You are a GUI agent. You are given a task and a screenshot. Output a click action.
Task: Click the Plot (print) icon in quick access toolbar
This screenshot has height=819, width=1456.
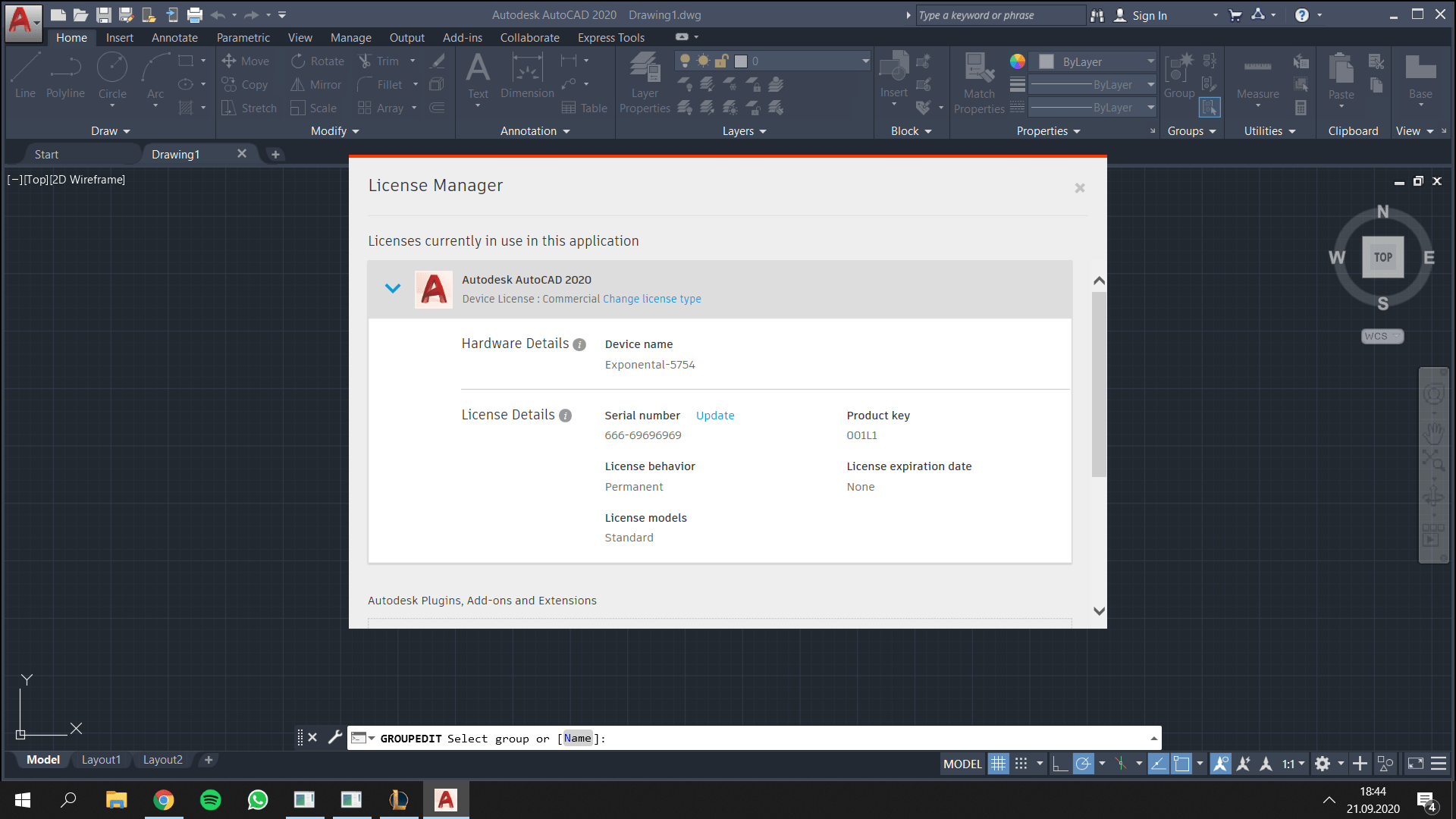pos(195,14)
